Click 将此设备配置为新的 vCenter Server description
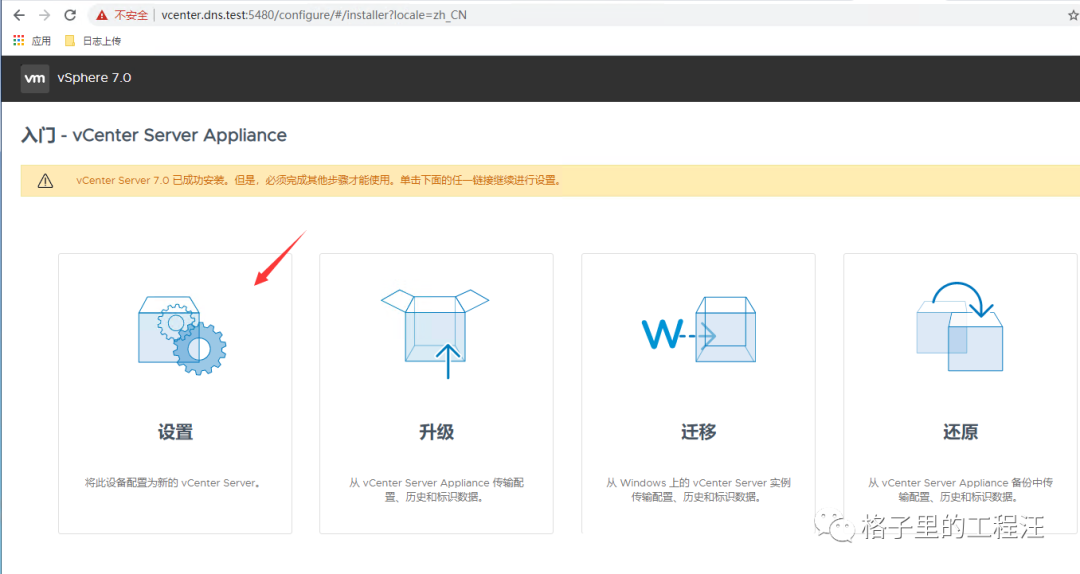Screen dimensions: 1080x574 tap(174, 483)
